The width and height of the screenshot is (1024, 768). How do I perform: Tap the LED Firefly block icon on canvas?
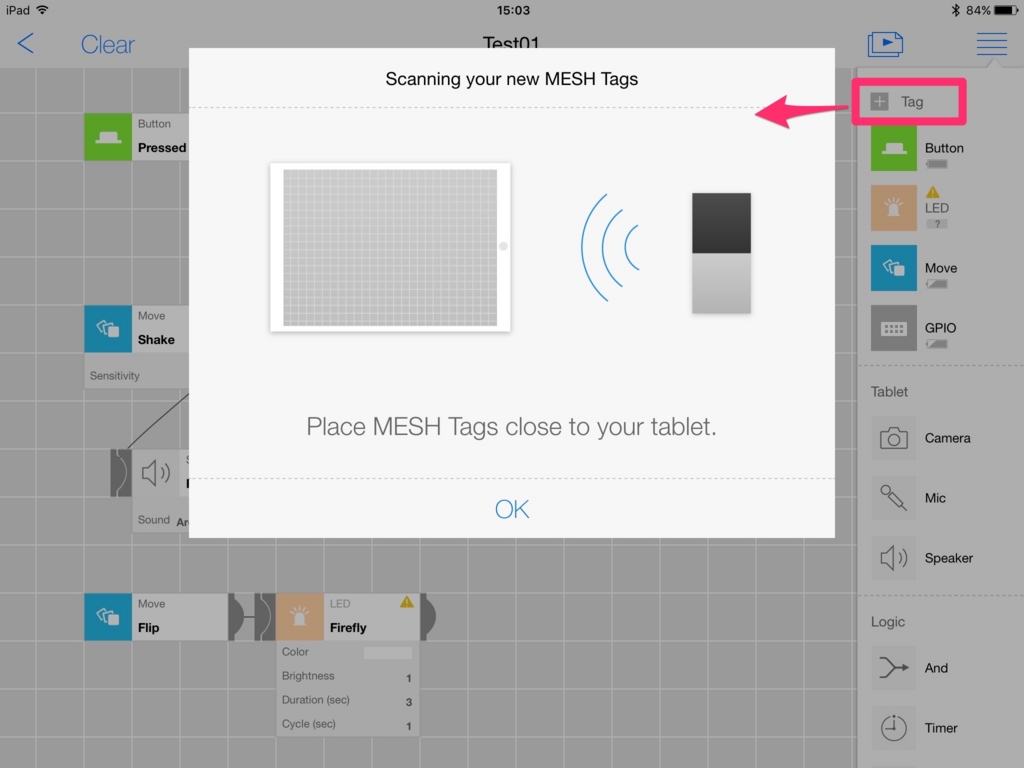[x=300, y=617]
